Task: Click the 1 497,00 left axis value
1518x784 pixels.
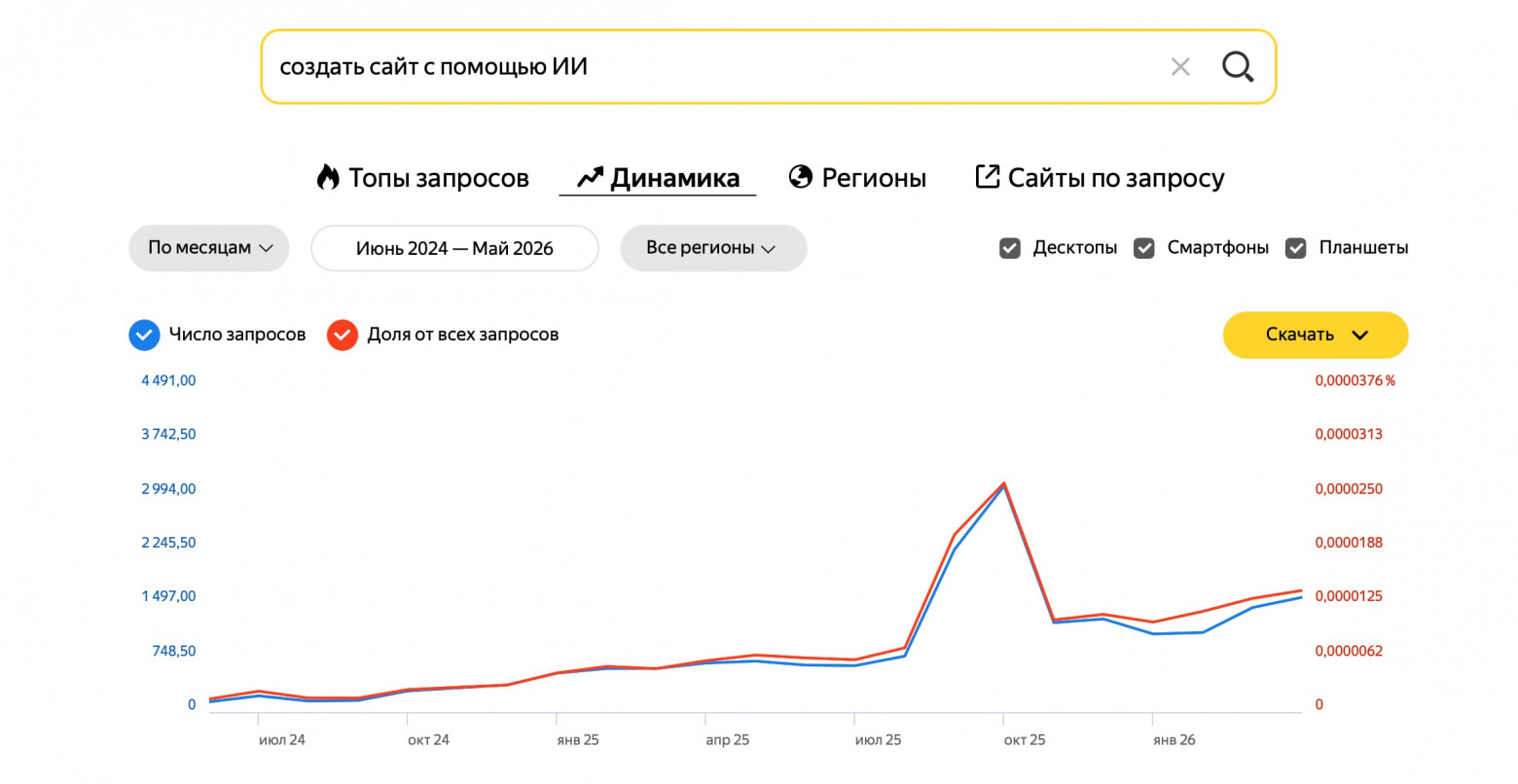Action: point(168,595)
